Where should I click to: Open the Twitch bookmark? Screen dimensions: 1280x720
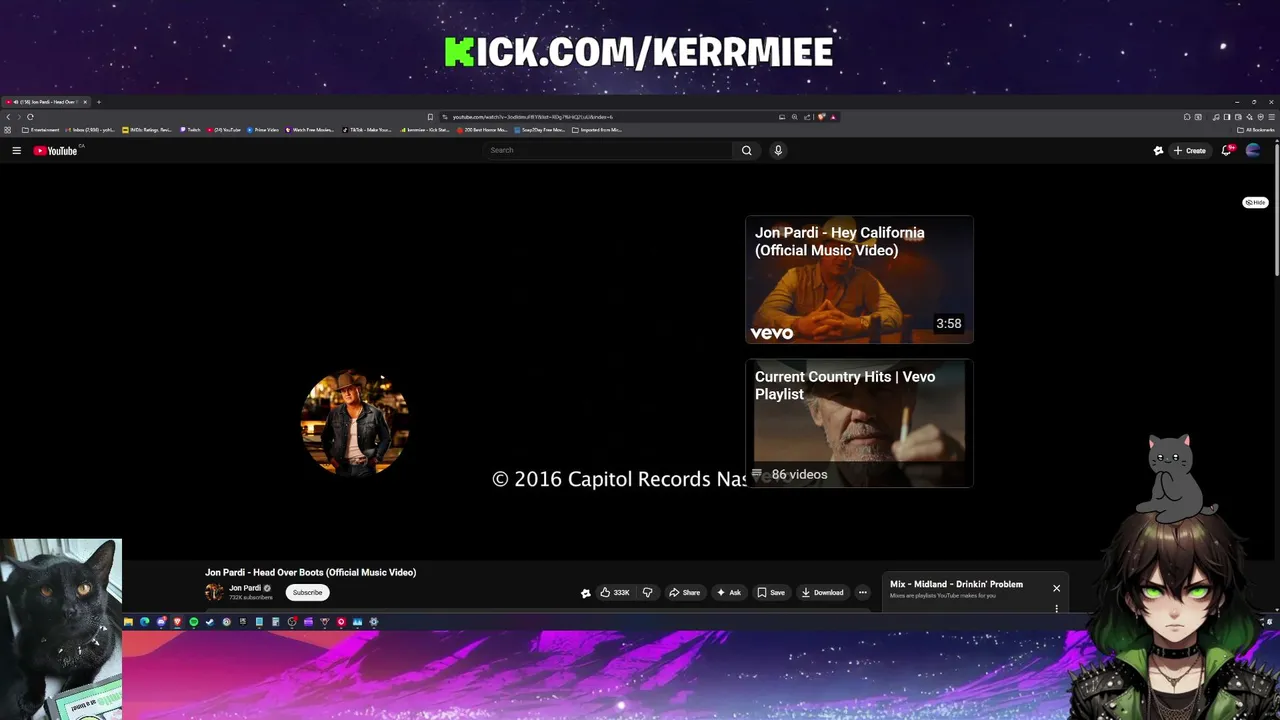tap(190, 130)
